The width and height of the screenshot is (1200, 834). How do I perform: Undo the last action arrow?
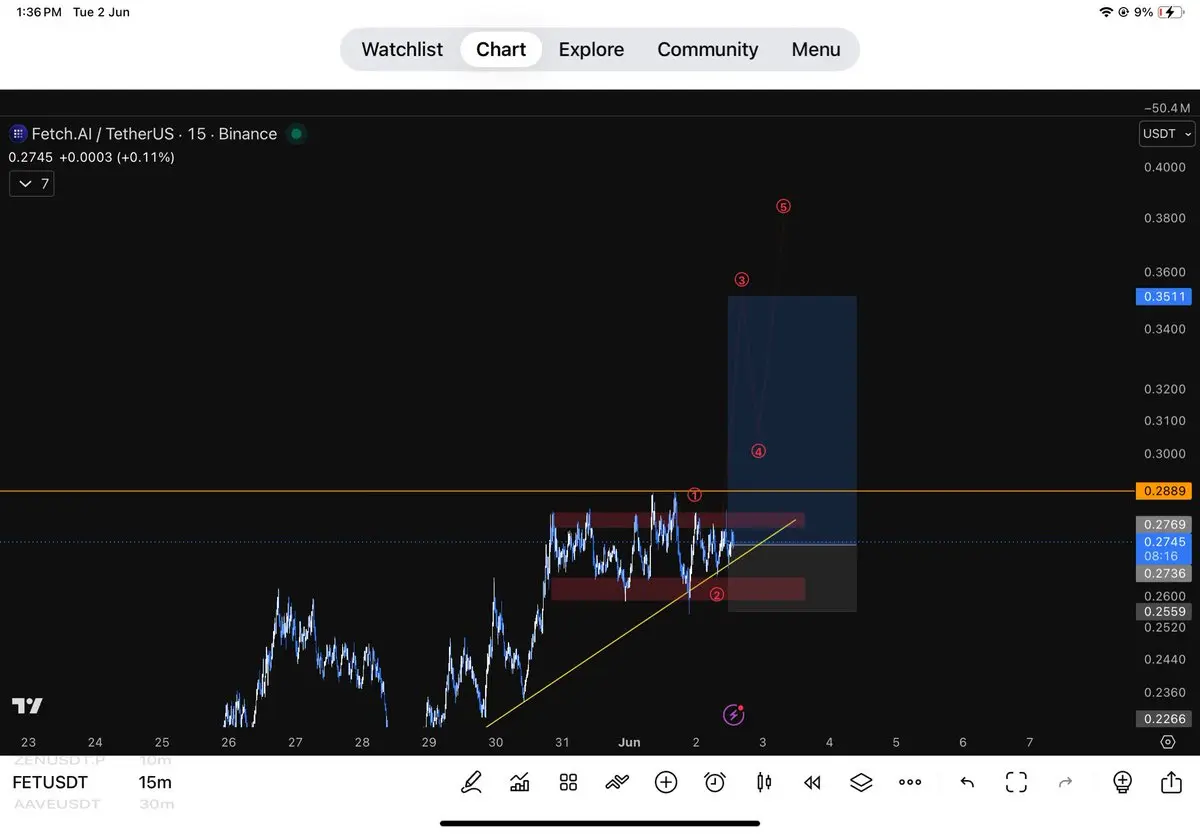point(967,782)
